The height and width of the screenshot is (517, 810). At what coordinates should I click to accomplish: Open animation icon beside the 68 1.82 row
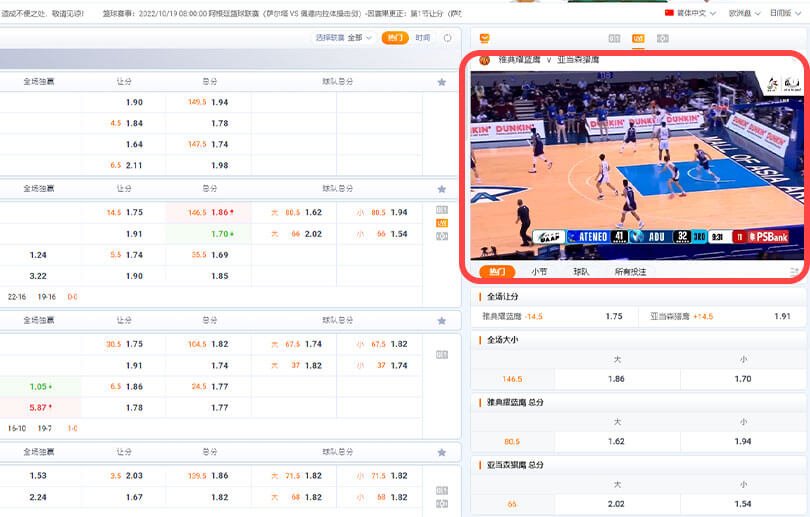click(442, 504)
